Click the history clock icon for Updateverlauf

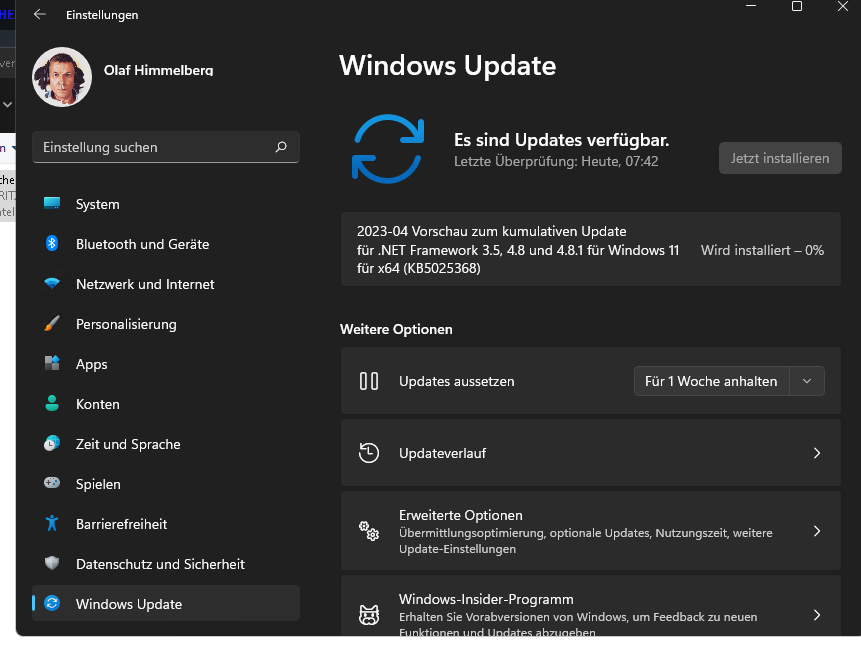click(x=369, y=453)
